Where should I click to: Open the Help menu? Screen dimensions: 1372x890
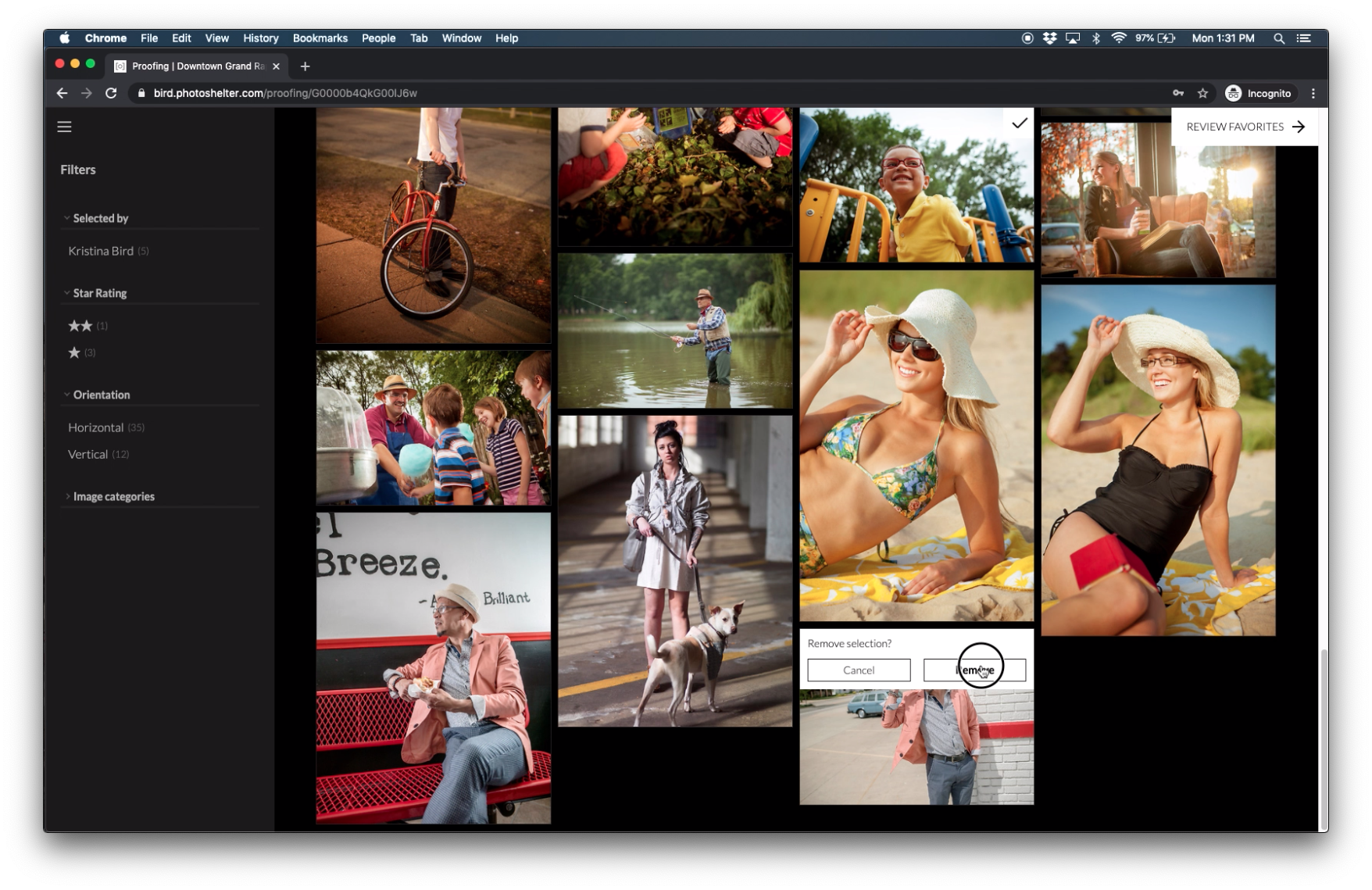click(506, 38)
